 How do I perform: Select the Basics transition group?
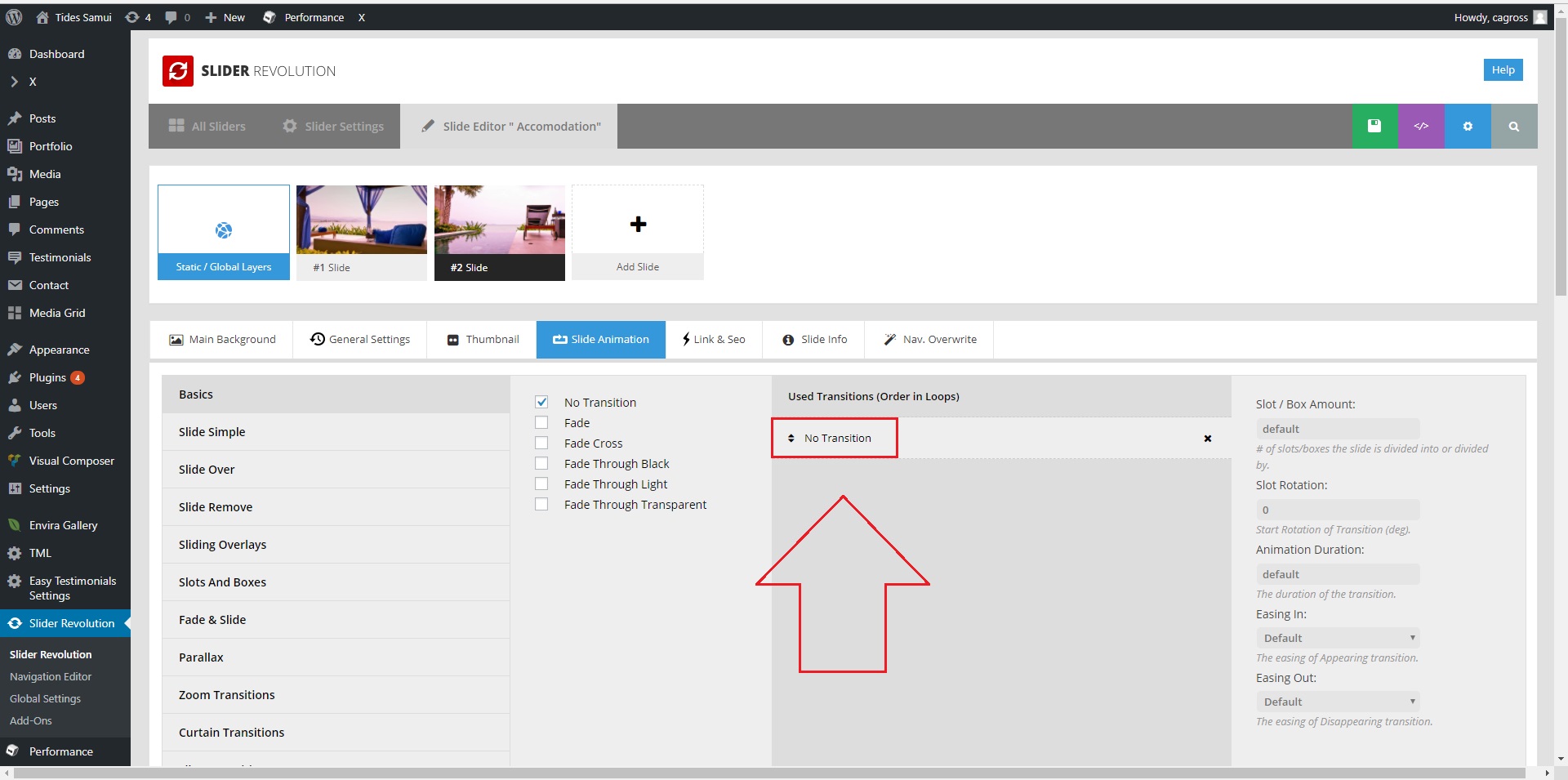(x=336, y=394)
